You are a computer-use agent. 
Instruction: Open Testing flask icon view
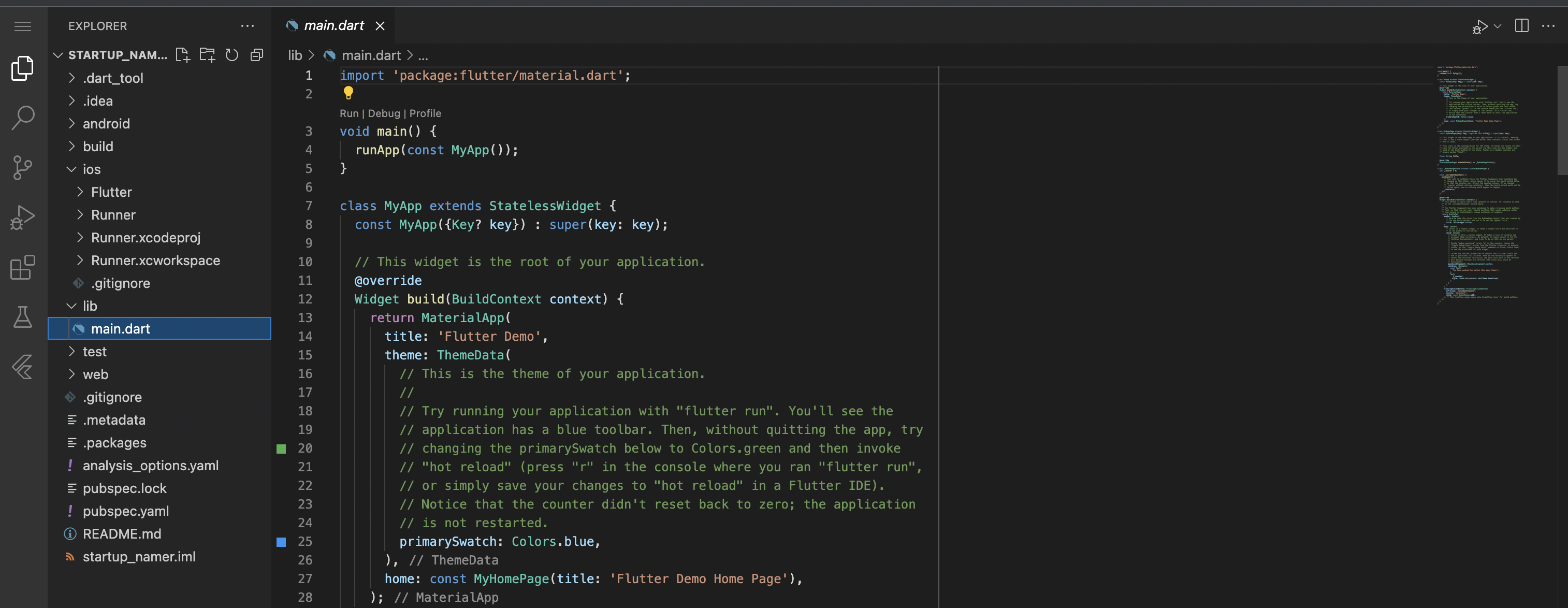click(x=22, y=317)
